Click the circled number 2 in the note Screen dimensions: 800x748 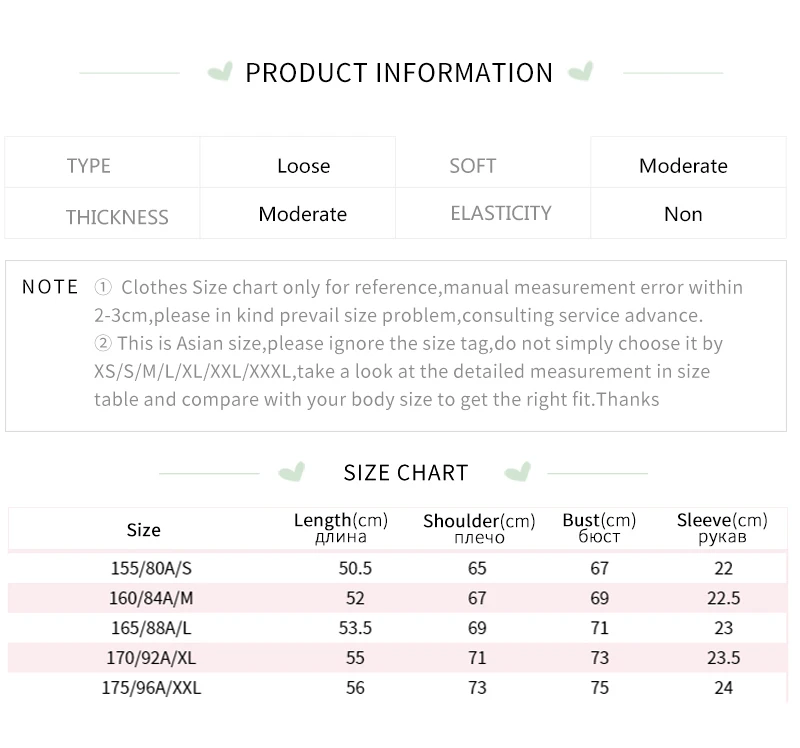coord(103,343)
